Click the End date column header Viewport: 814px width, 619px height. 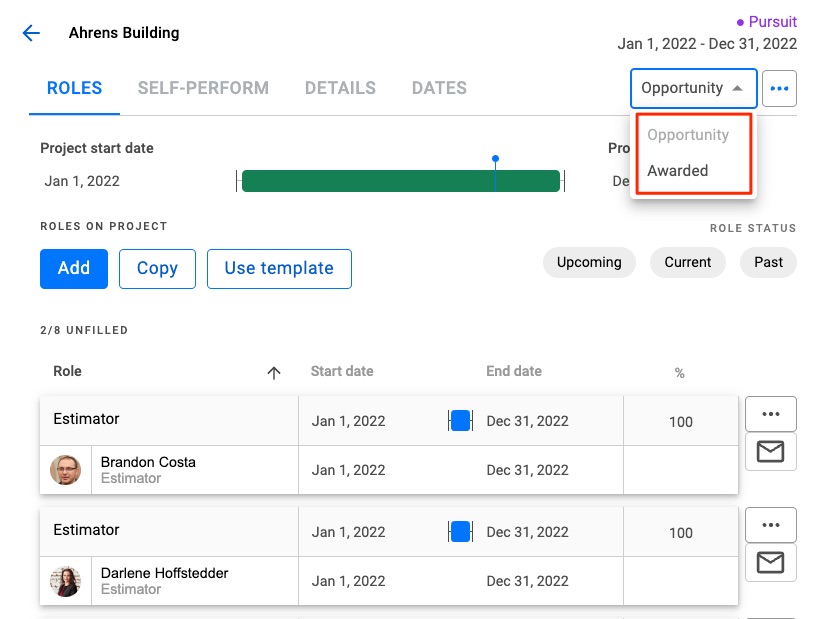click(x=514, y=371)
